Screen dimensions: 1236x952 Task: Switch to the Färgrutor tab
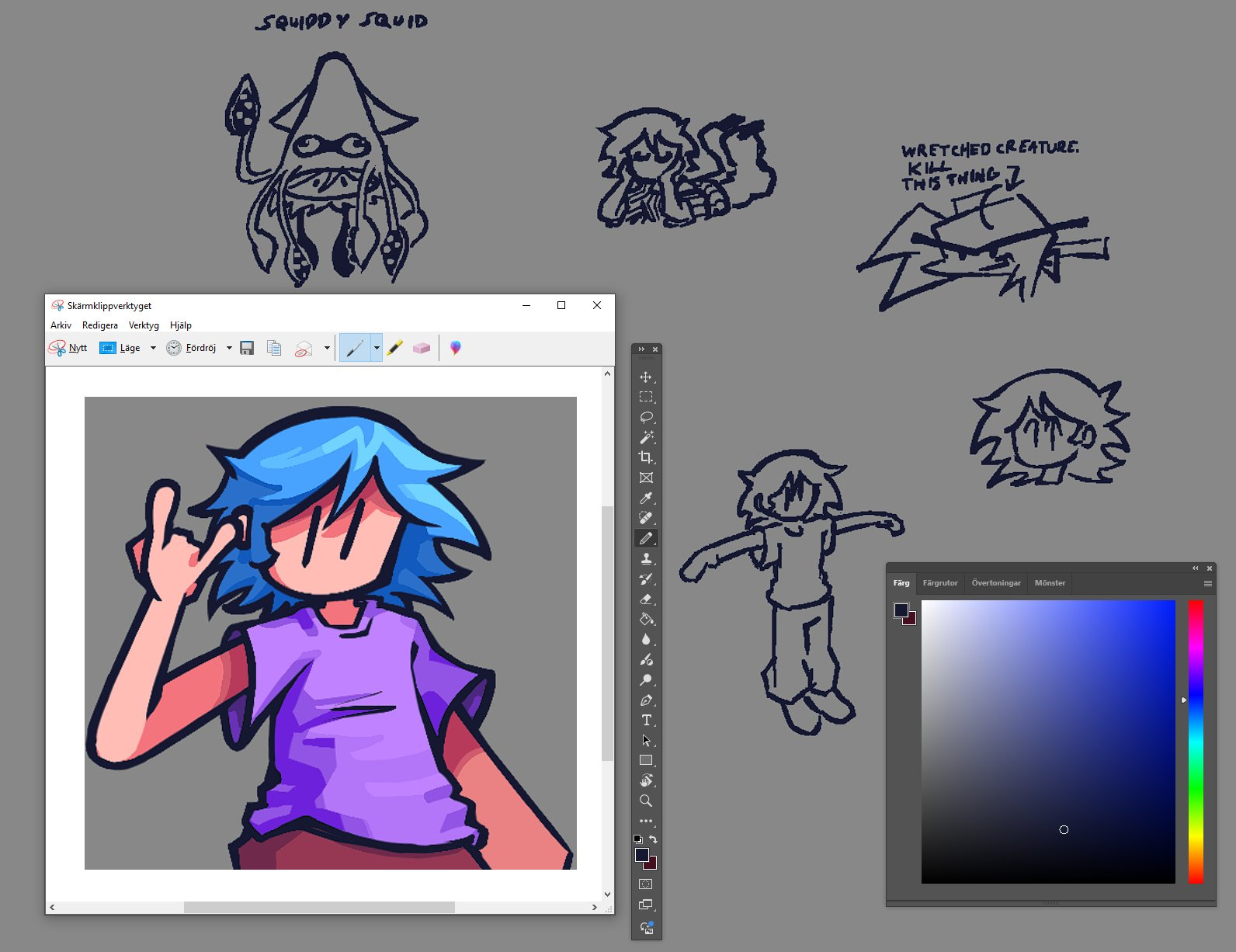tap(939, 583)
